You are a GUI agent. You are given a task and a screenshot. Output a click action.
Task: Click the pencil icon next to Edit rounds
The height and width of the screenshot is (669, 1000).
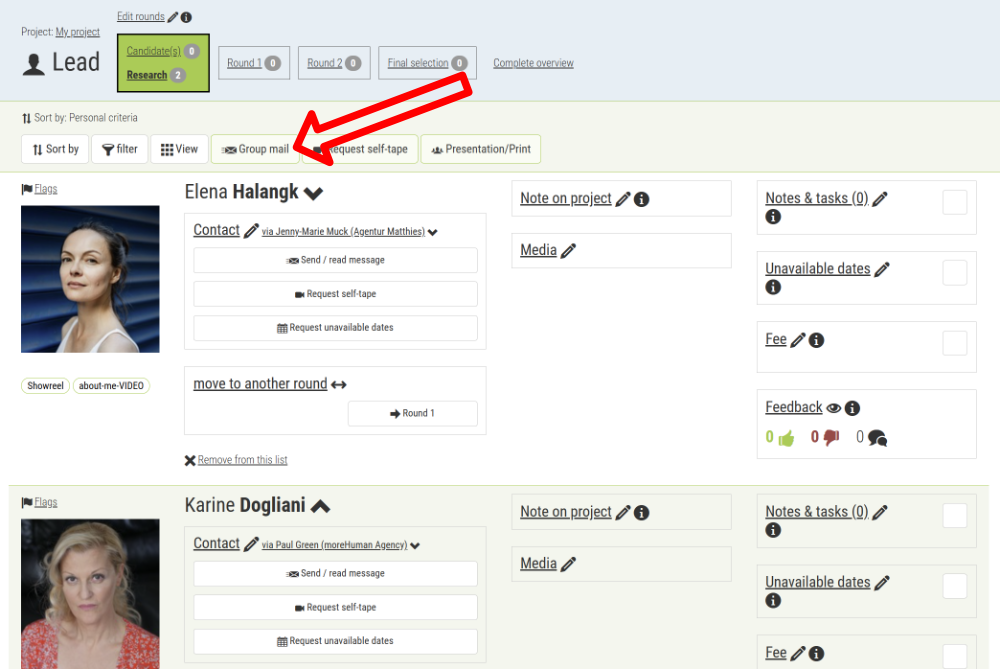(x=173, y=17)
